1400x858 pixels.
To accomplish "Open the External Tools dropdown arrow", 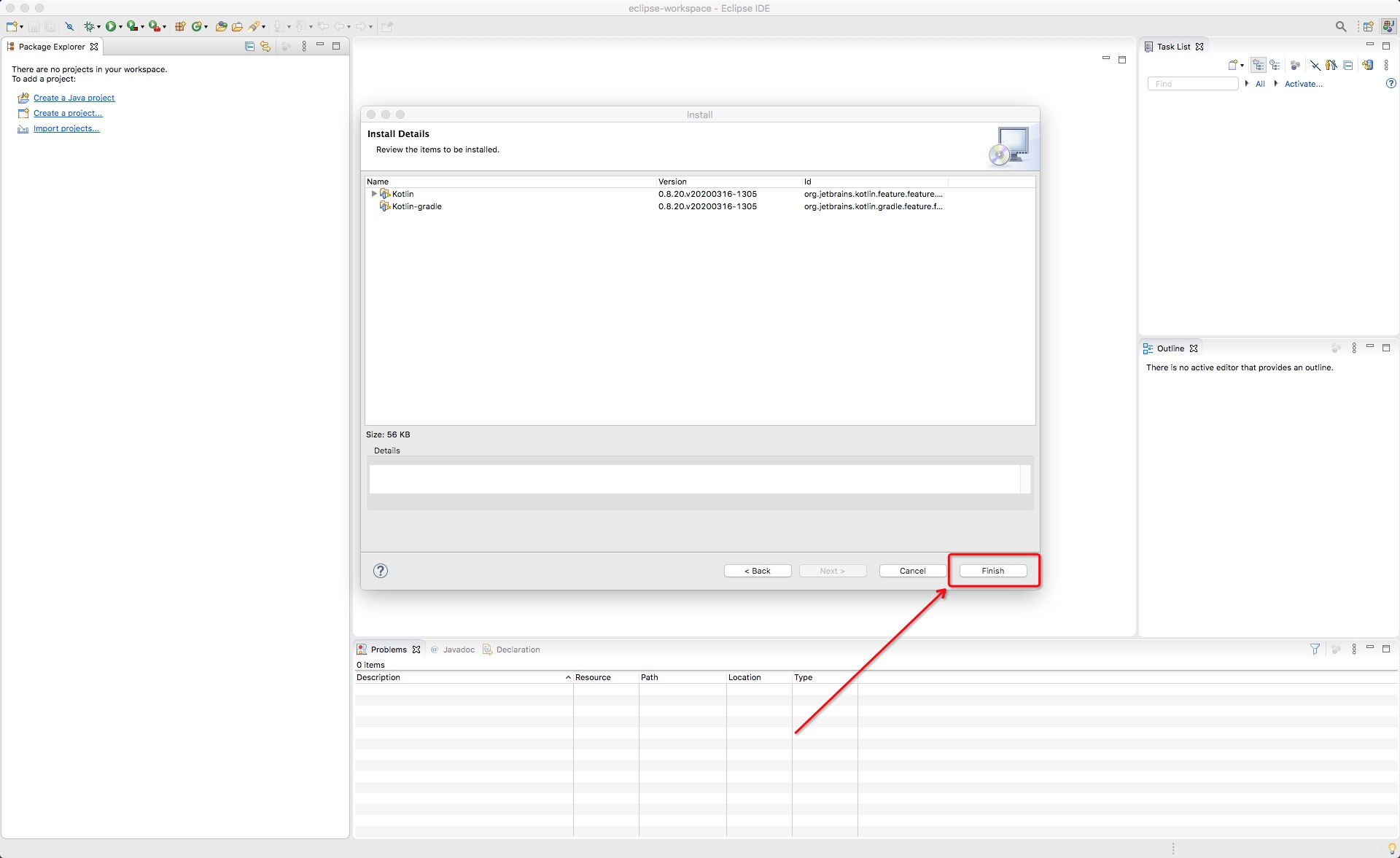I will (x=164, y=27).
